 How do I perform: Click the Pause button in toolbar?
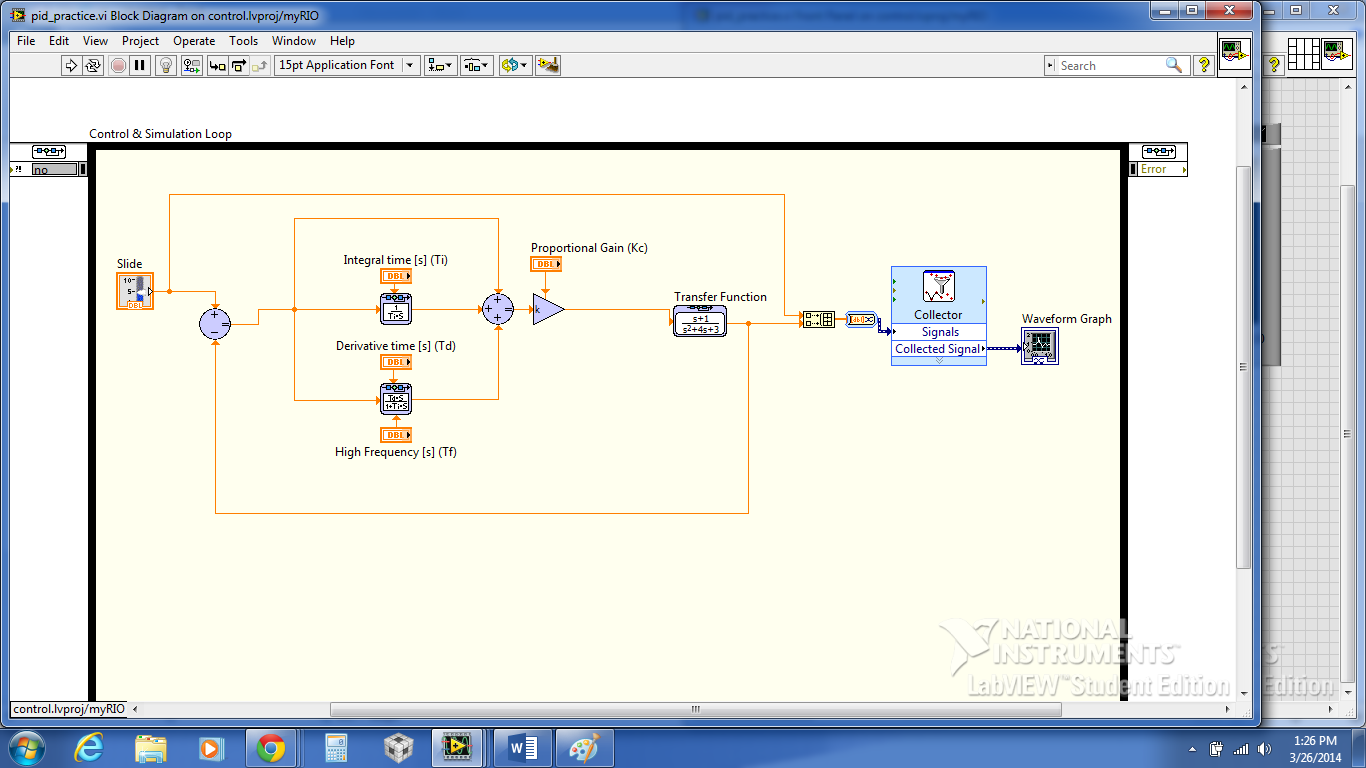[x=140, y=65]
